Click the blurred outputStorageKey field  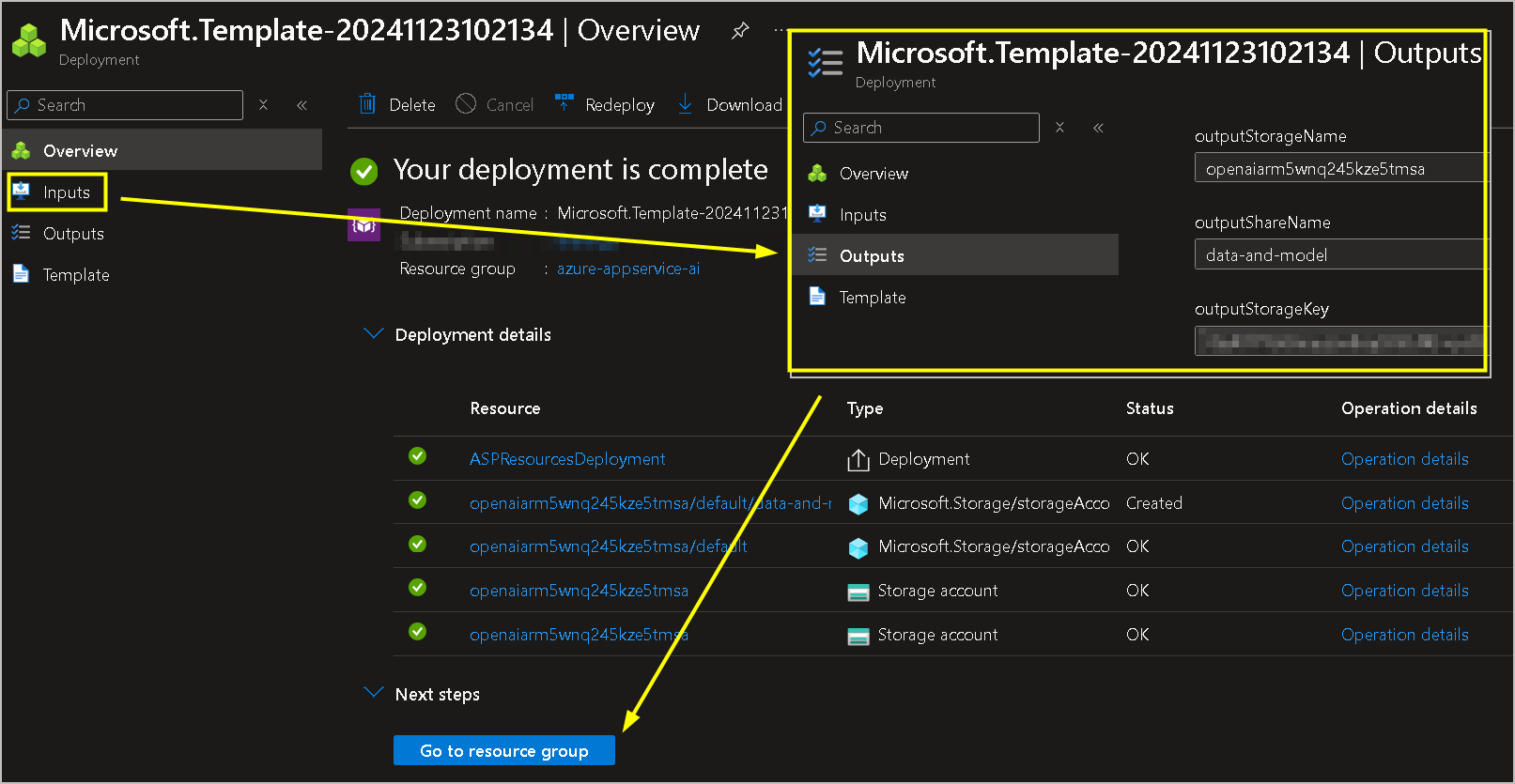tap(1340, 341)
